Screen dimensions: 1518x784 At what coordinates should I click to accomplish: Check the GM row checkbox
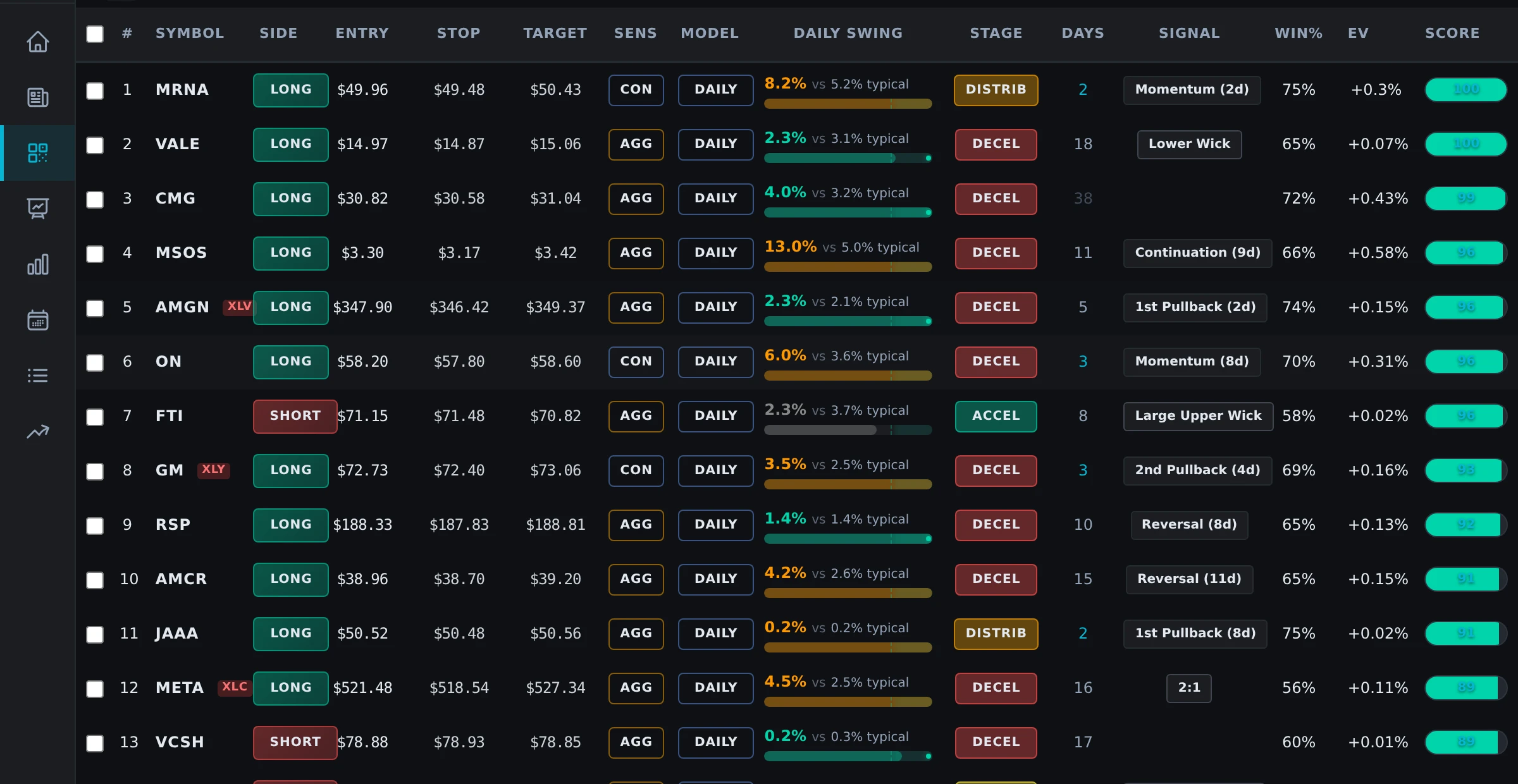95,471
